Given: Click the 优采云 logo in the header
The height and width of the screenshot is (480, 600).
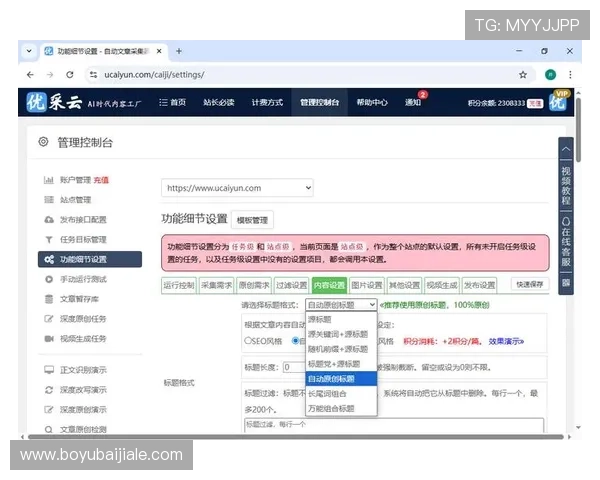Looking at the screenshot, I should click(54, 102).
